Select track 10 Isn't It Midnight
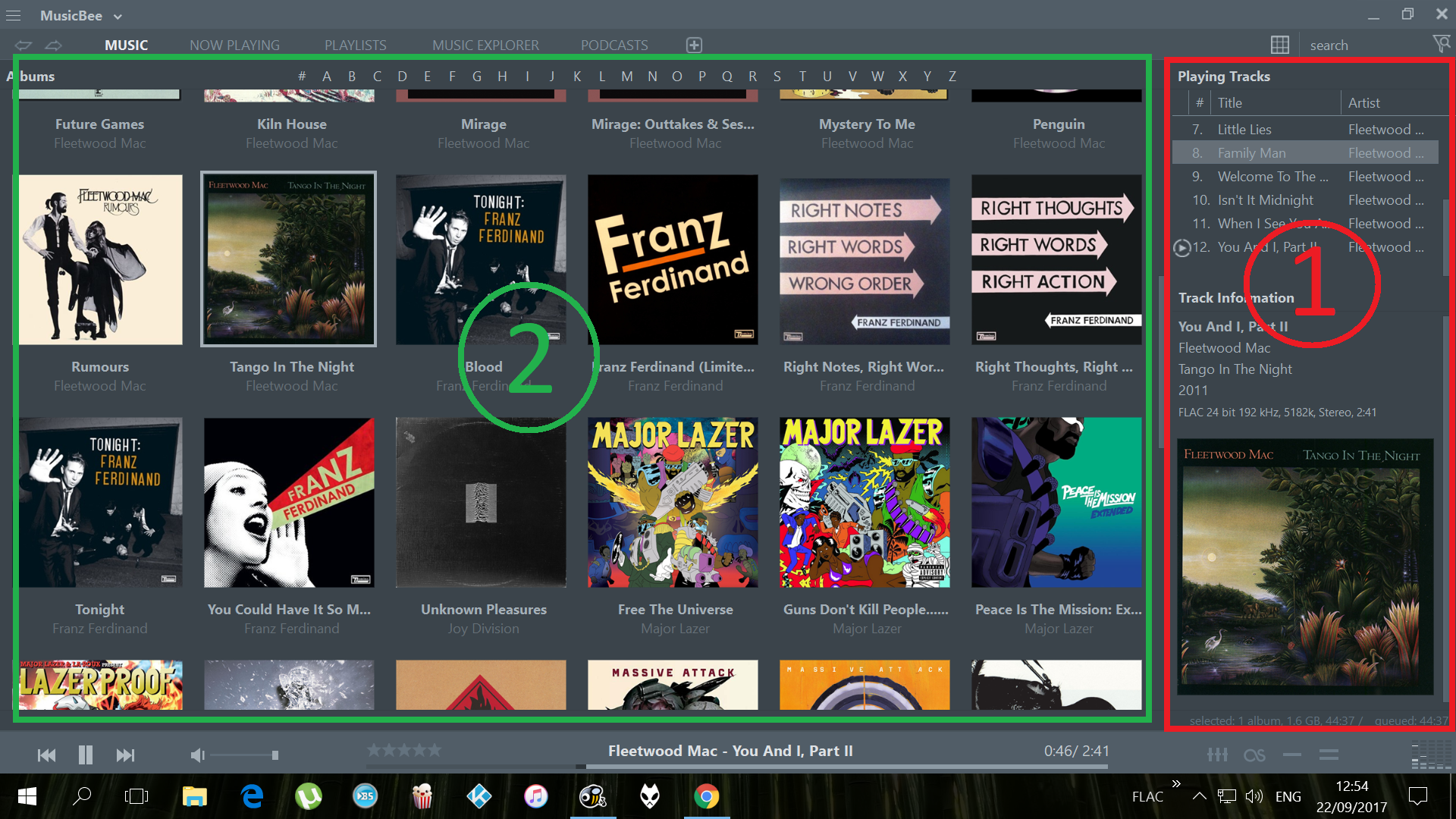 click(1305, 200)
